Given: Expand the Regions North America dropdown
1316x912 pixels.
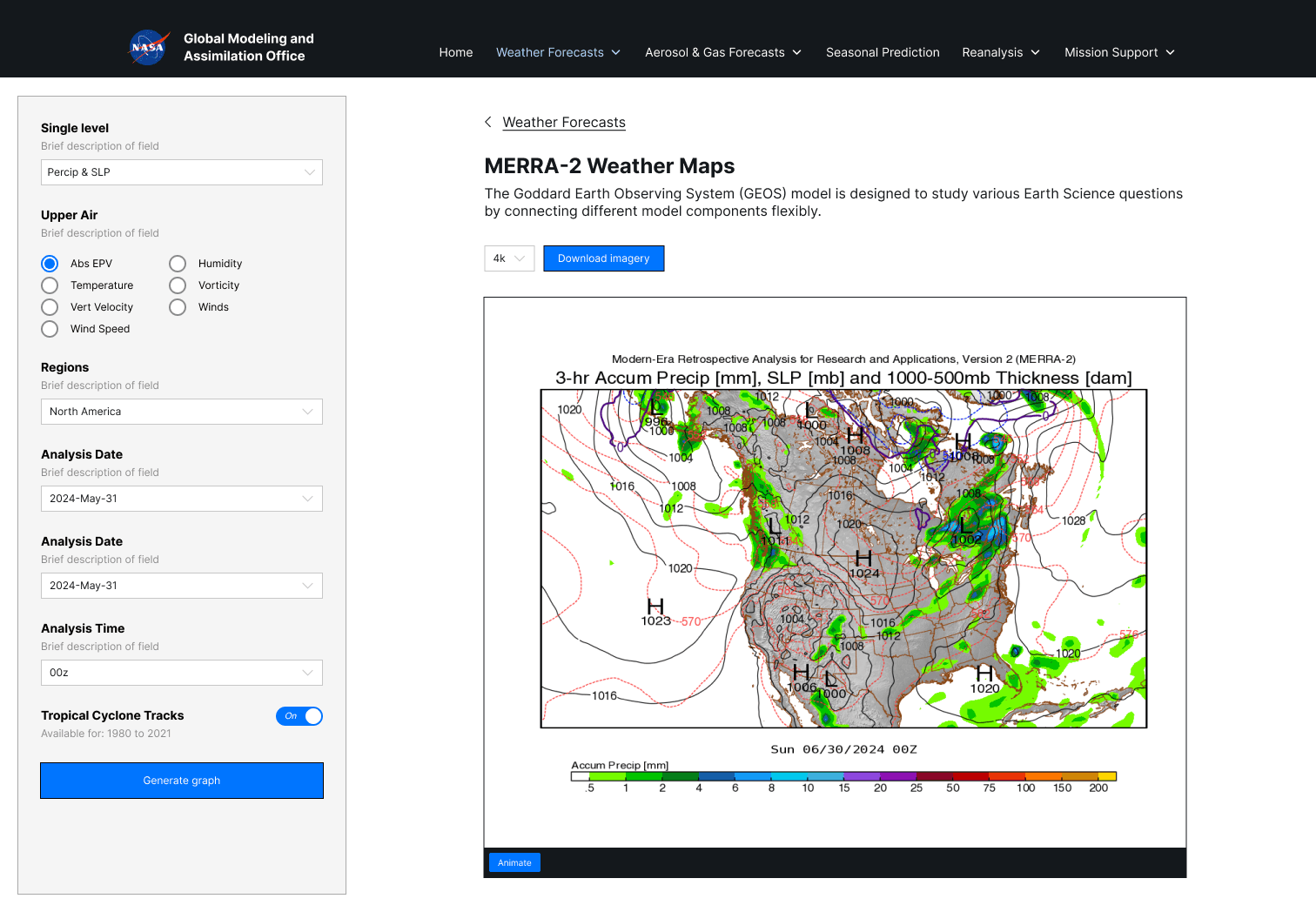Looking at the screenshot, I should pyautogui.click(x=182, y=412).
